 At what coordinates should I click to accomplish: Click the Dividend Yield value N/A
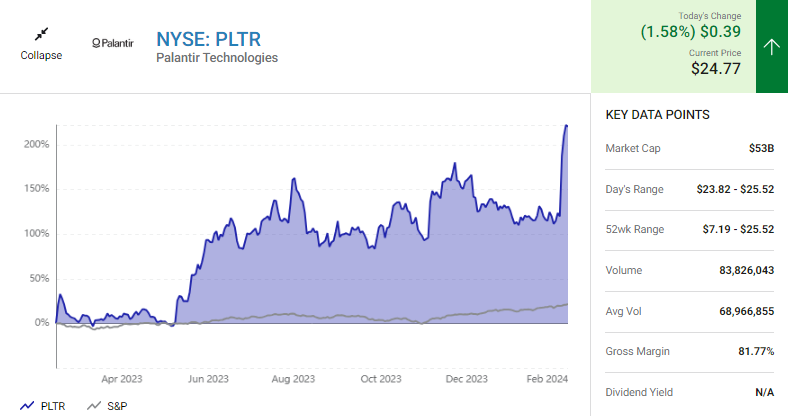click(x=764, y=392)
